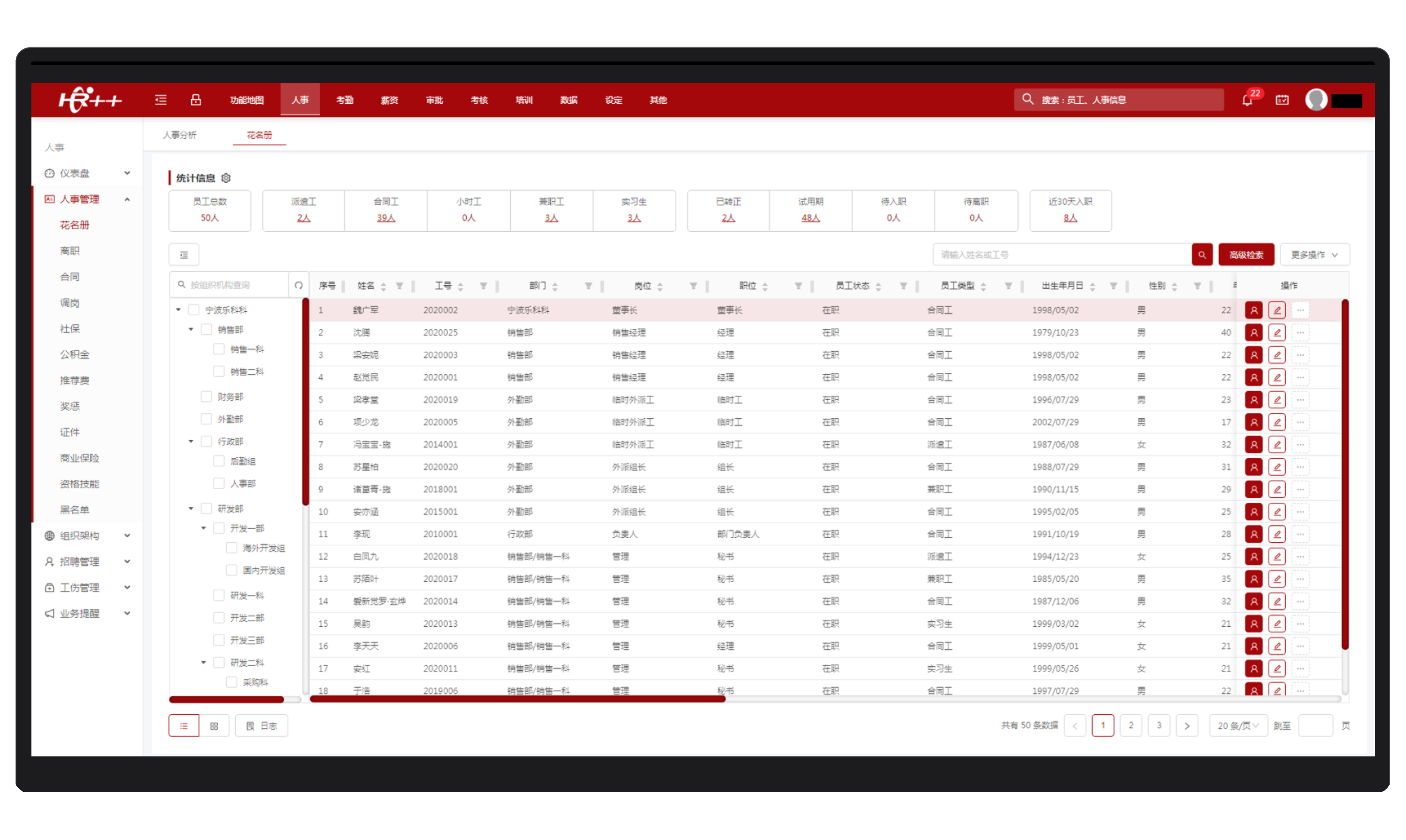Viewport: 1406px width, 840px height.
Task: Sort by 工号 column
Action: tap(460, 286)
